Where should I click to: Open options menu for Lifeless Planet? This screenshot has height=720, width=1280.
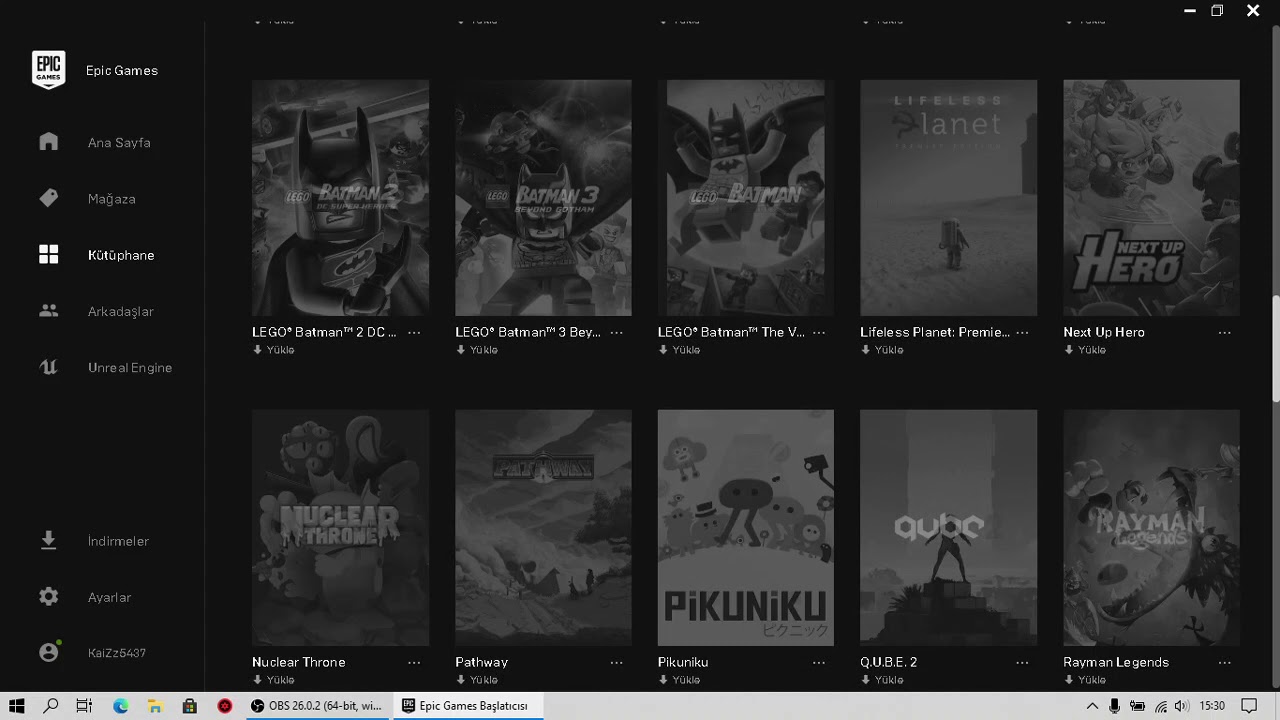(x=1022, y=333)
